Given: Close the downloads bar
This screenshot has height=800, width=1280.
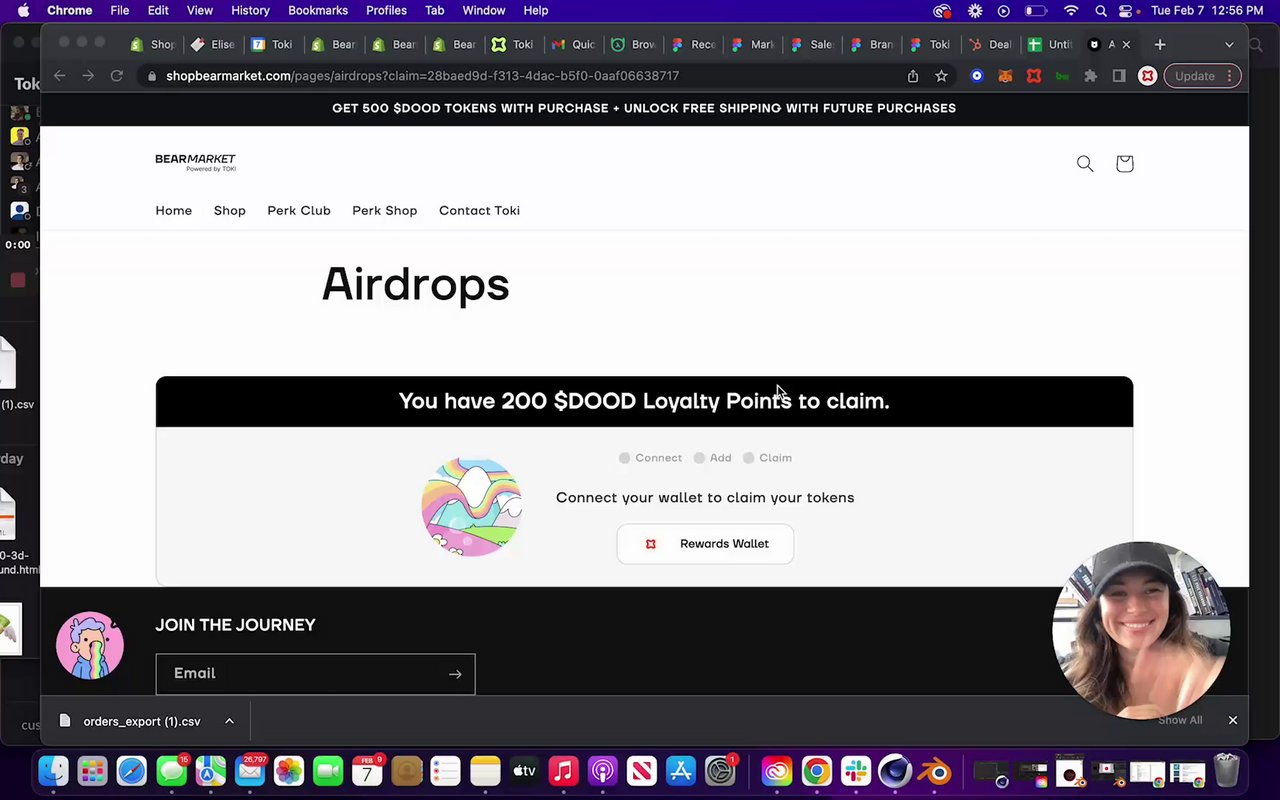Looking at the screenshot, I should pyautogui.click(x=1233, y=720).
